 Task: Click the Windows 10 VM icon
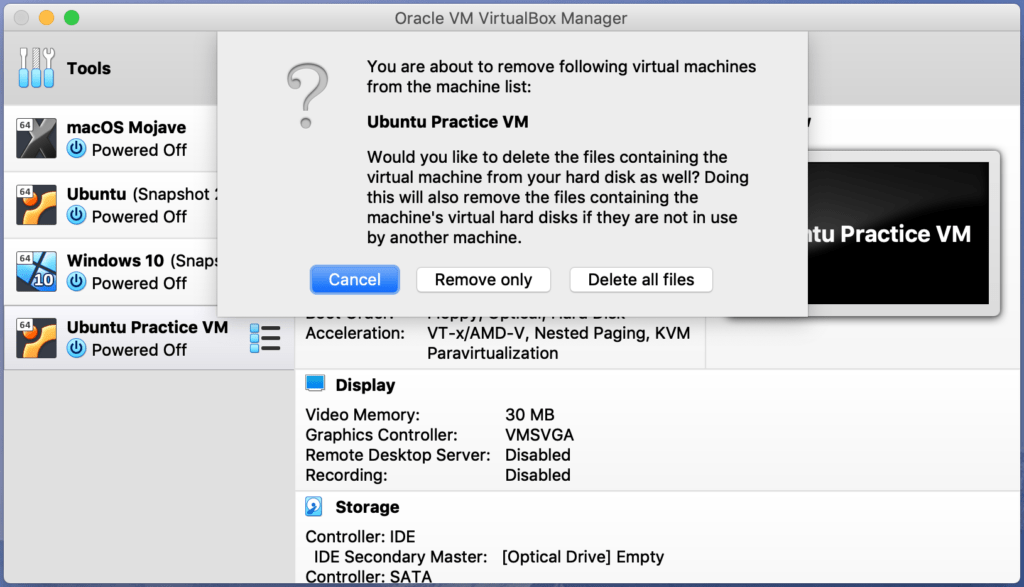tap(36, 271)
